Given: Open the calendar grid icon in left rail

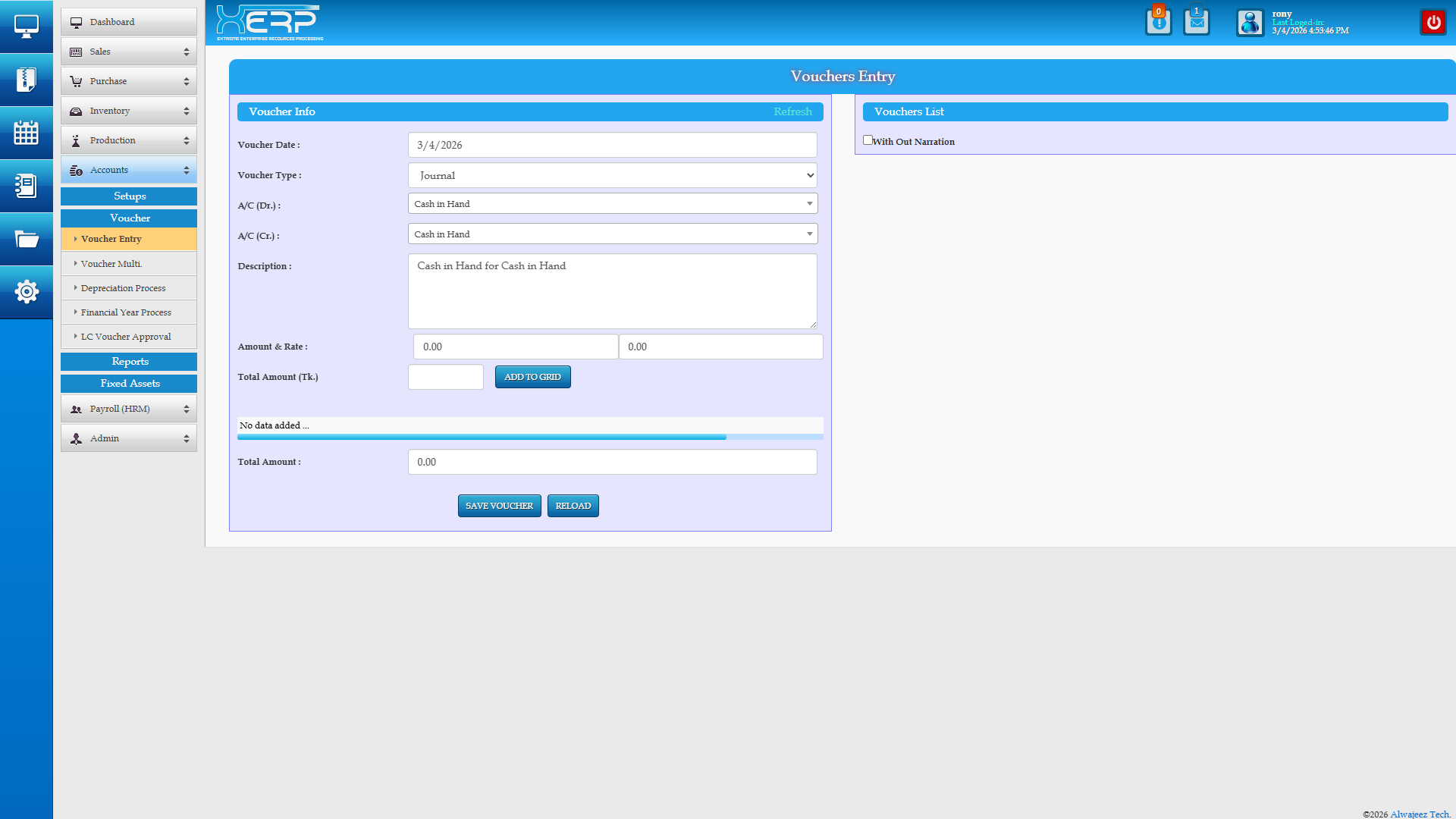Looking at the screenshot, I should (x=27, y=133).
